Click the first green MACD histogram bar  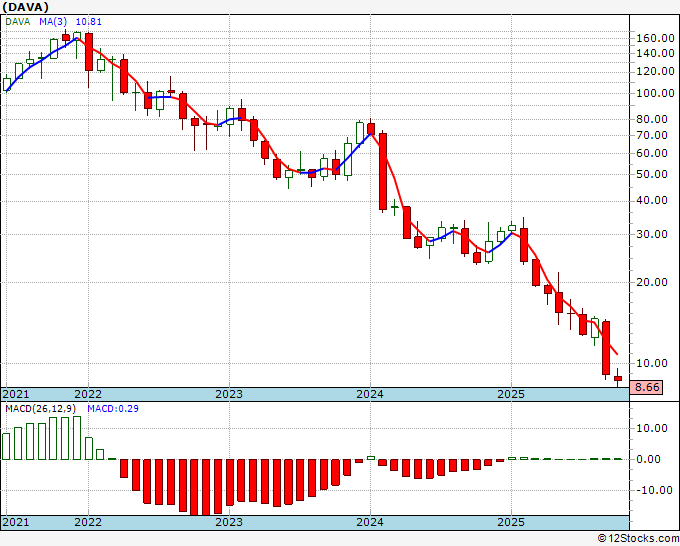coord(6,446)
